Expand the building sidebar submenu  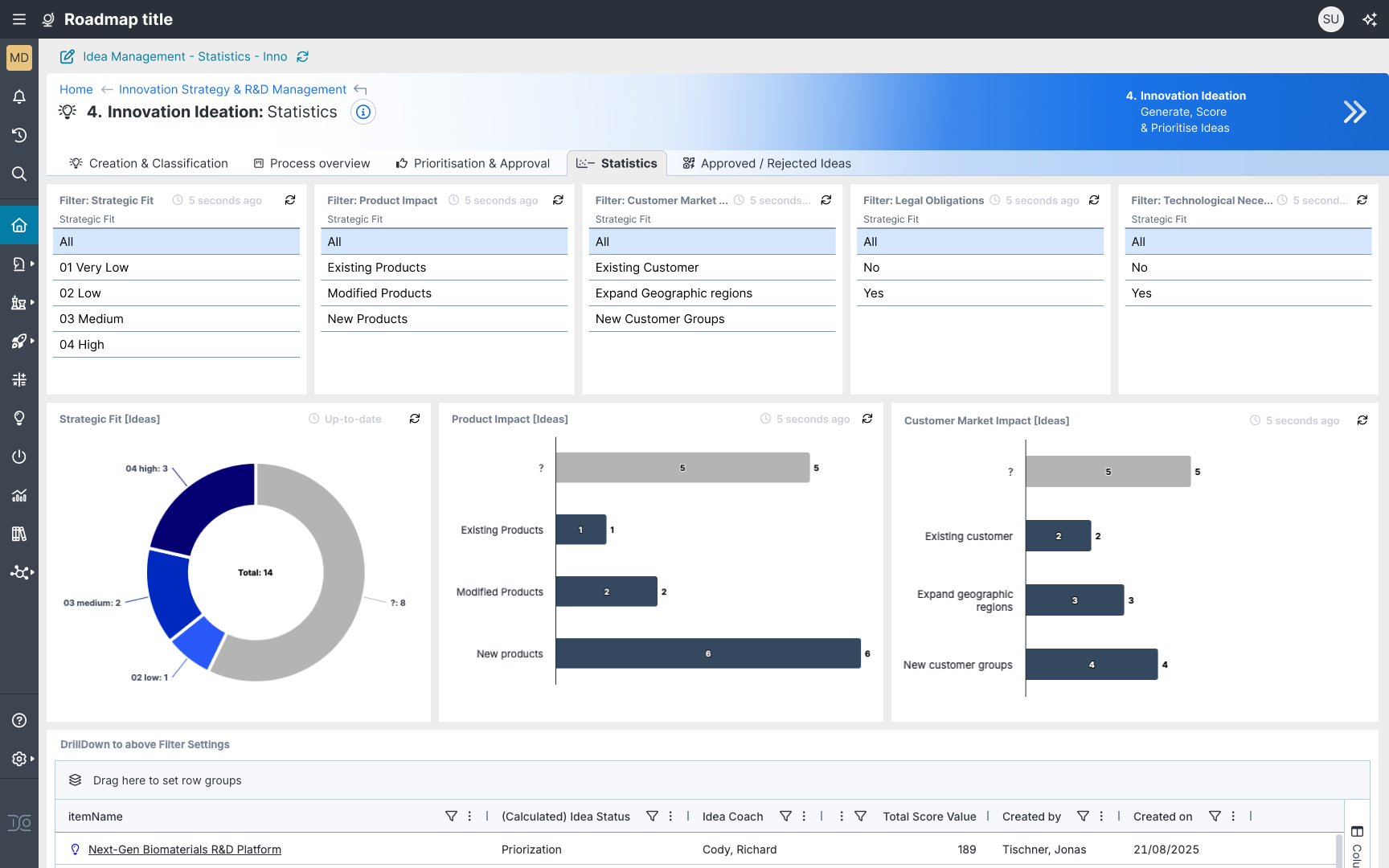coord(32,302)
